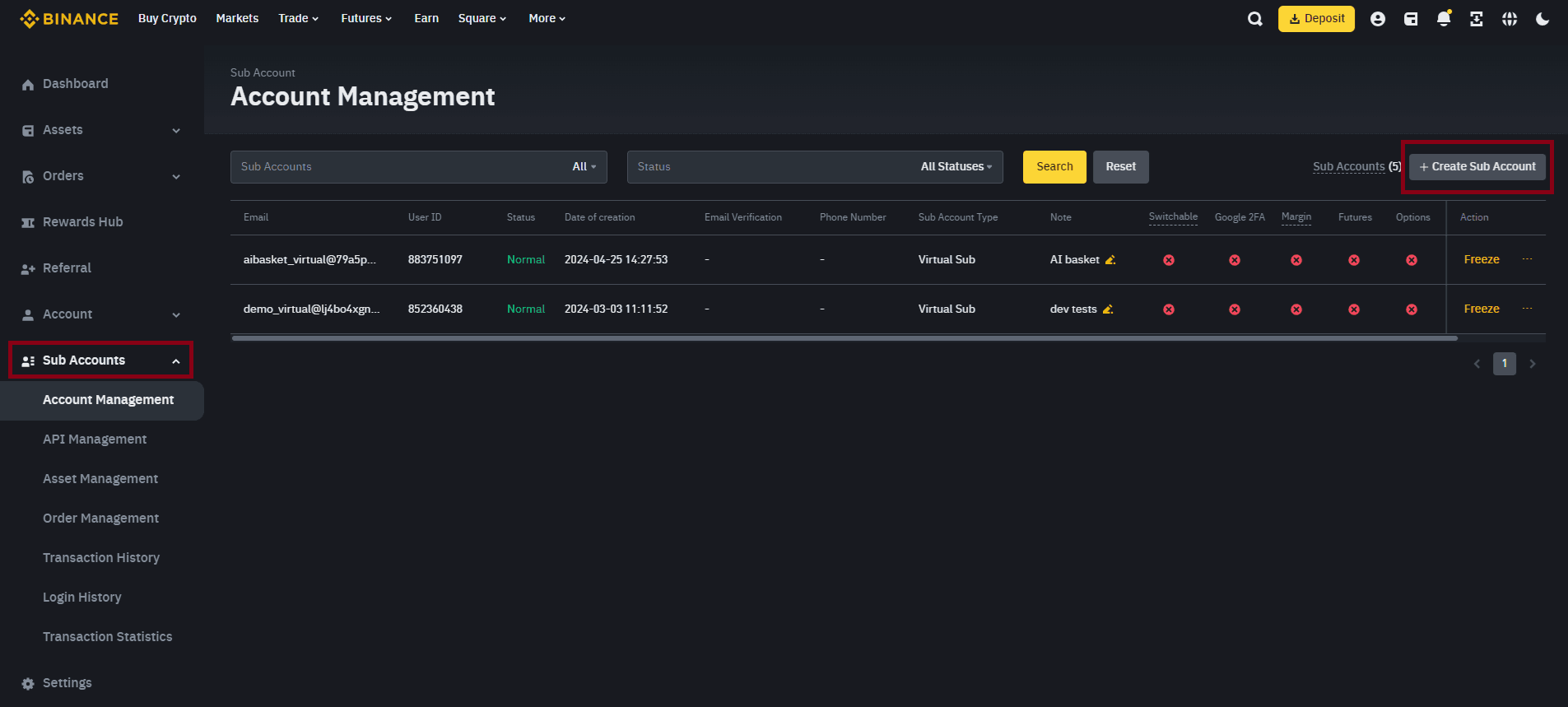
Task: Open more actions ellipsis for aibasket row
Action: tap(1527, 259)
